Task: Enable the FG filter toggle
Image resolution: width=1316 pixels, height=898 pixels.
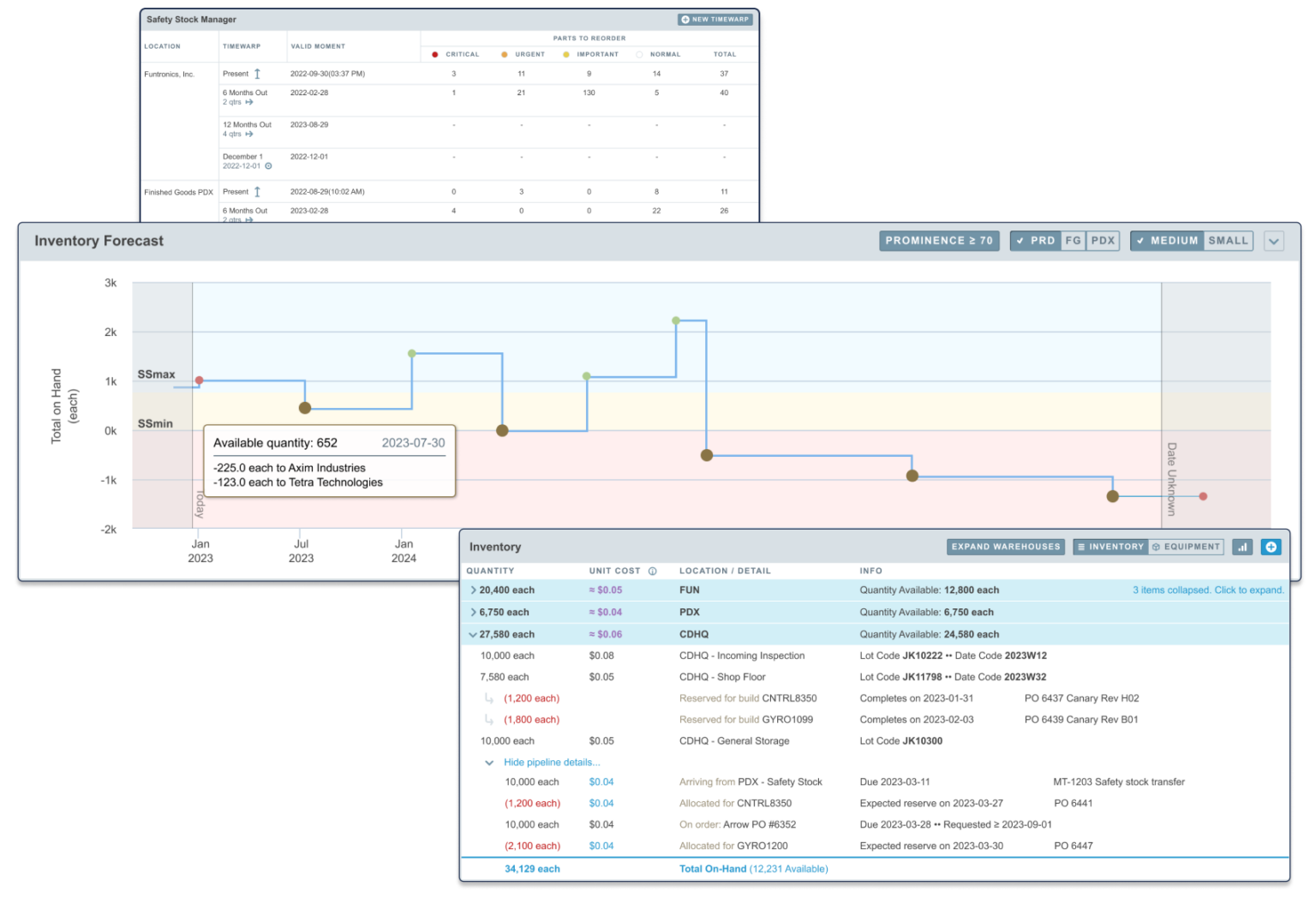Action: pyautogui.click(x=1073, y=241)
